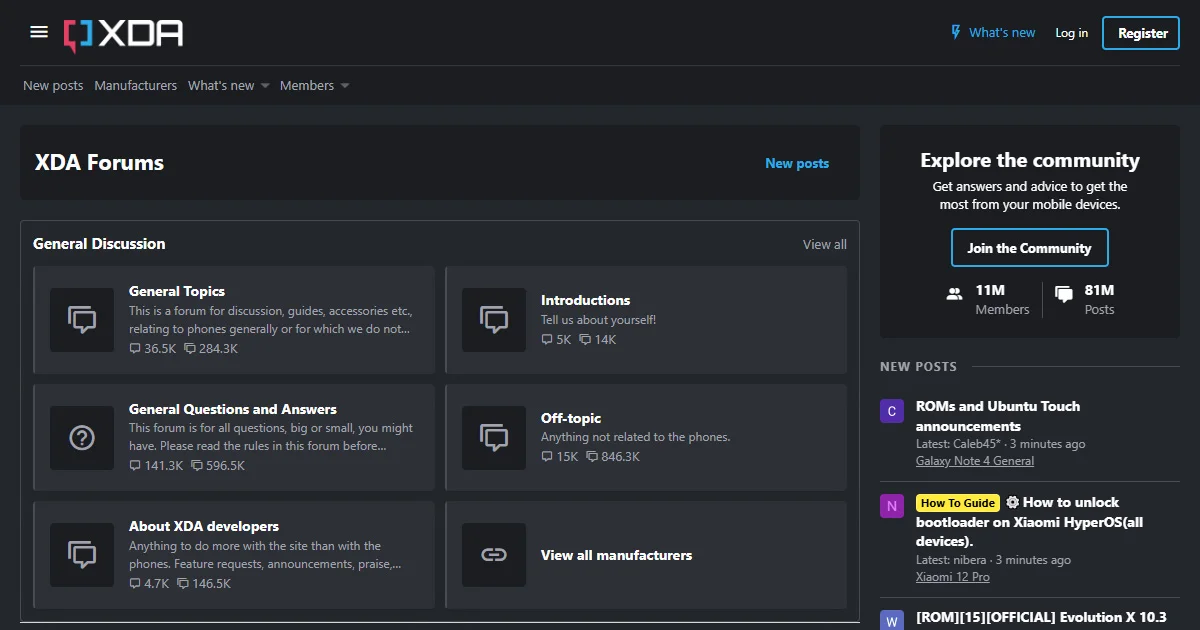Click the General Questions and Answers question-mark icon
The width and height of the screenshot is (1200, 630).
[82, 437]
